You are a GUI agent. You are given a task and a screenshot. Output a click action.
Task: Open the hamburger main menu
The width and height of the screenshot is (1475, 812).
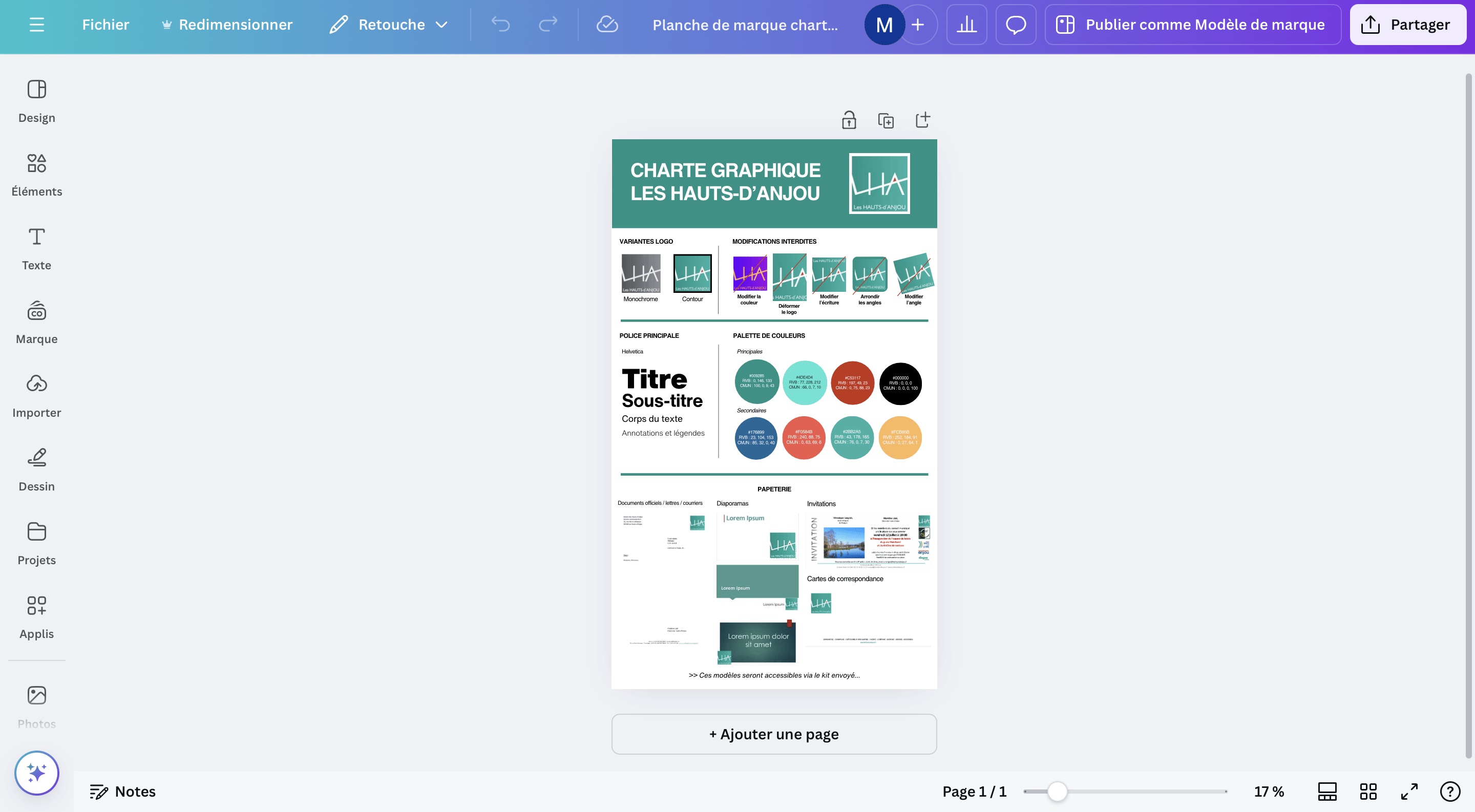coord(37,25)
